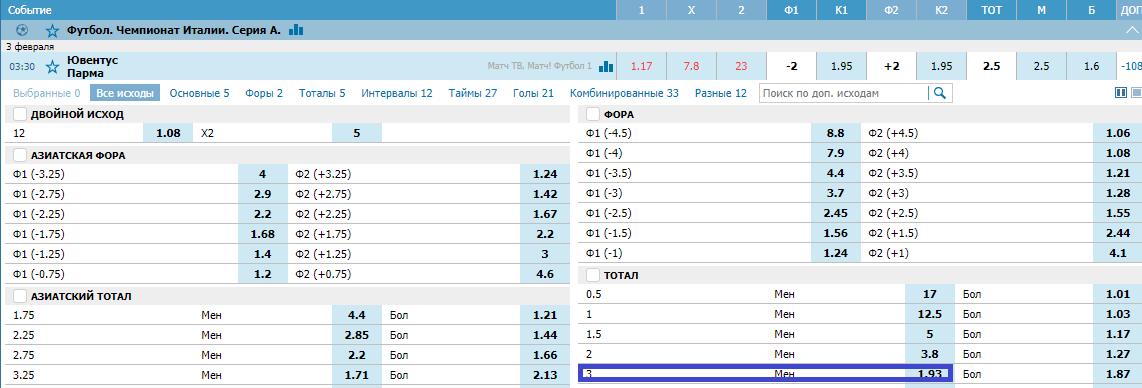Open match statistics for Ювентус Парма
The width and height of the screenshot is (1142, 388).
[x=606, y=66]
